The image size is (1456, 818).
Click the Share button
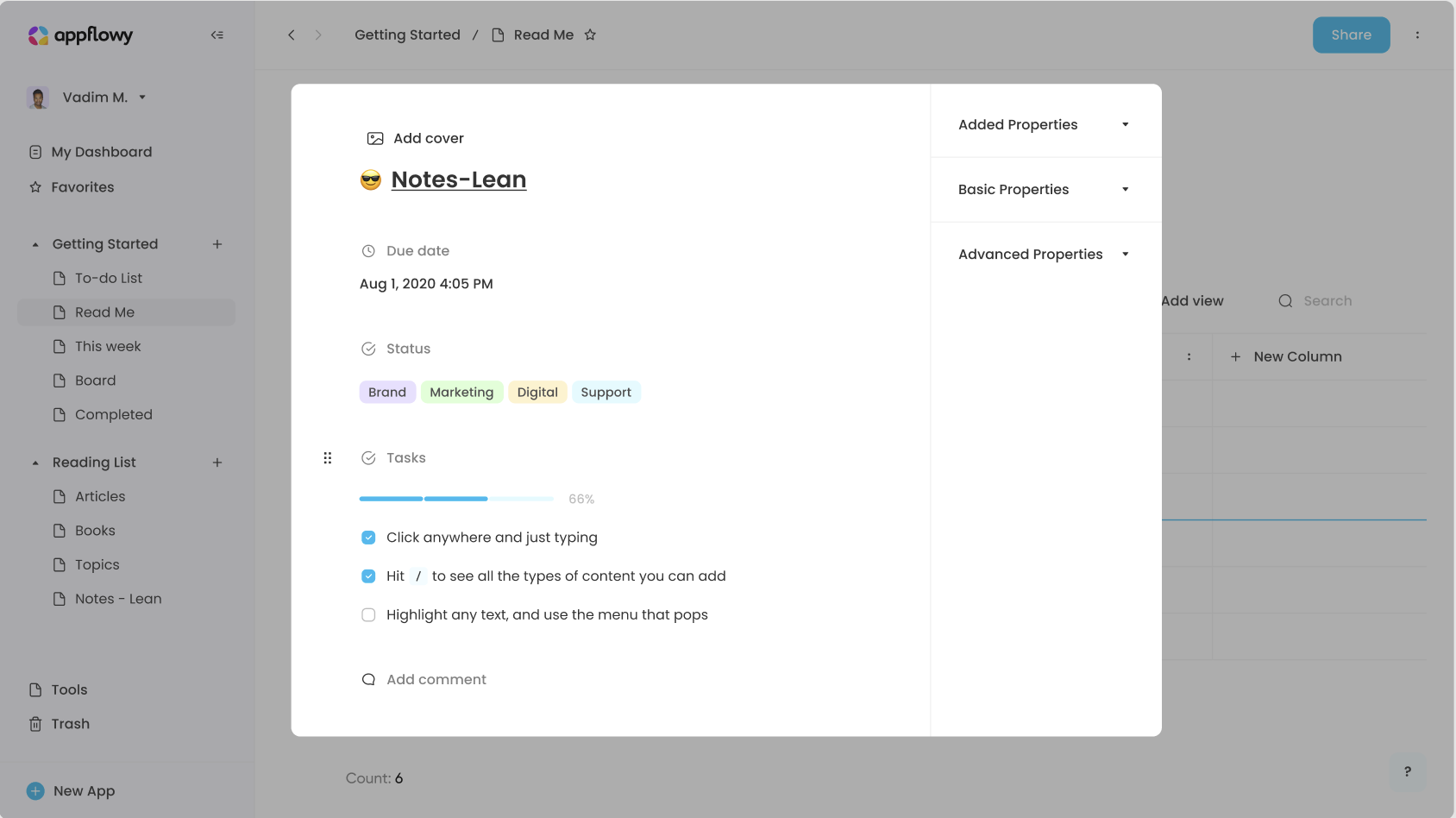point(1351,35)
